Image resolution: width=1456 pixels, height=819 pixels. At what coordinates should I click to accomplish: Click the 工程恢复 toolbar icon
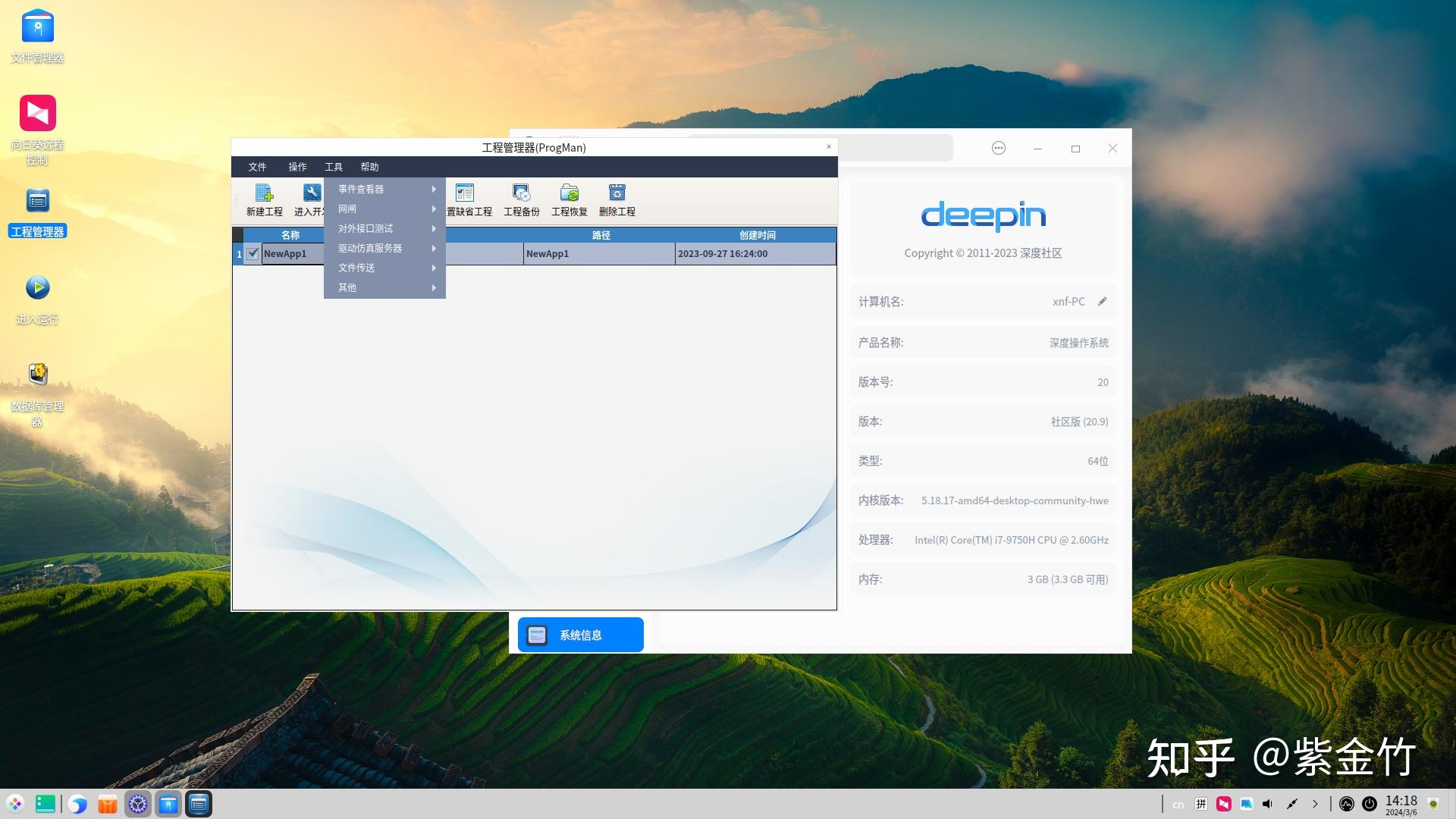[570, 200]
